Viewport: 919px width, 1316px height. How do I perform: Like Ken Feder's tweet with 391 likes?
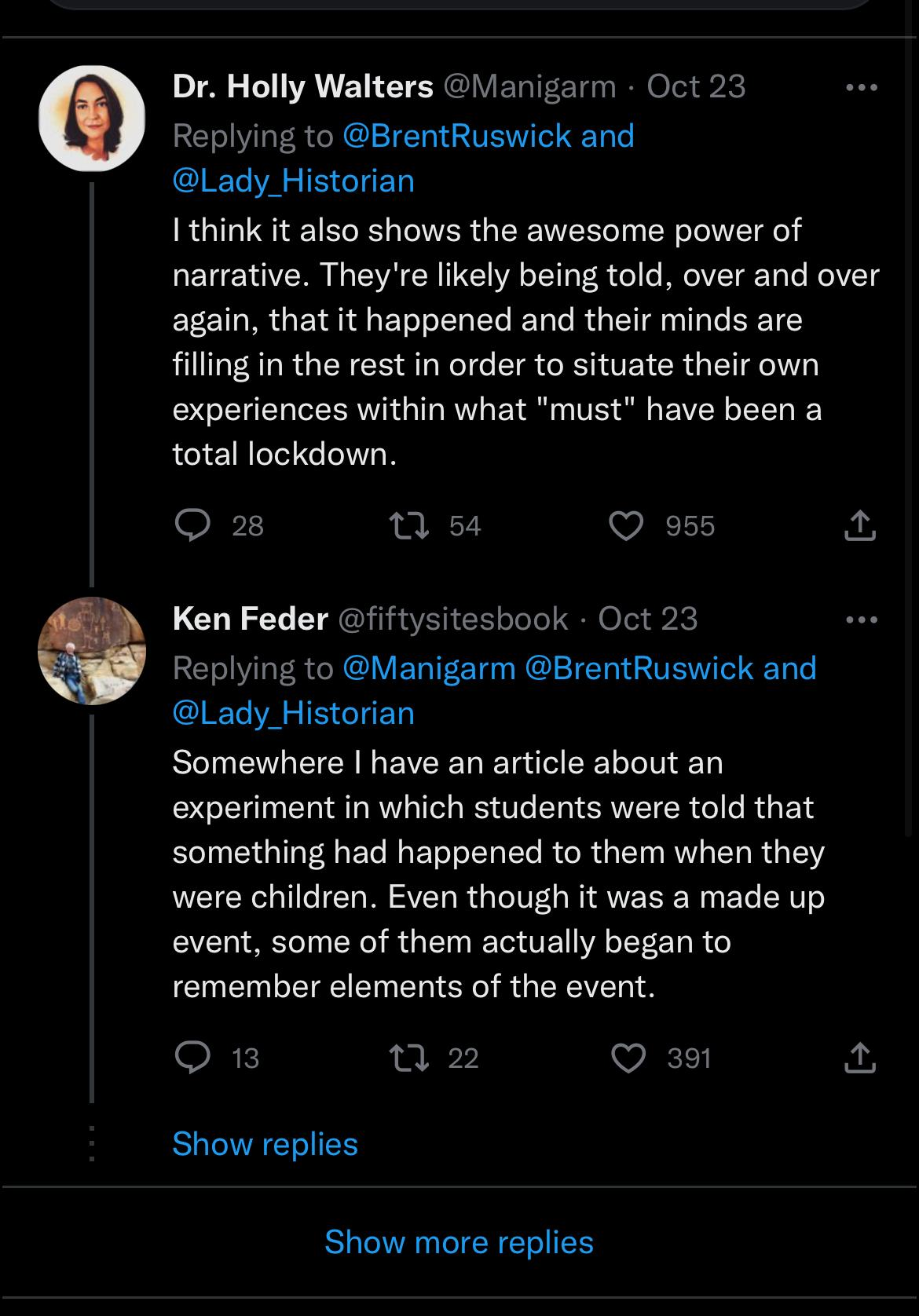[x=628, y=1058]
